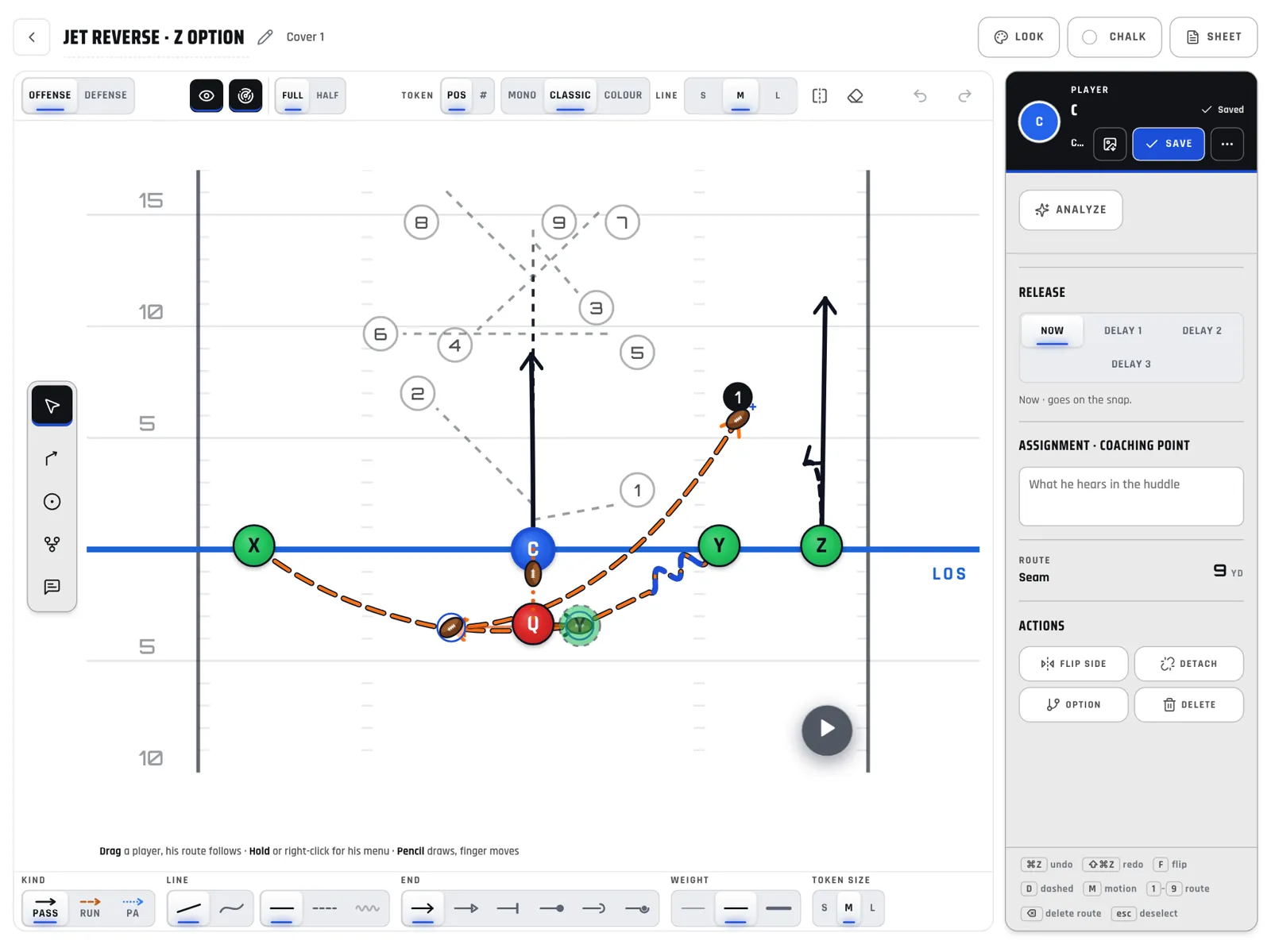Click DETACH action
This screenshot has height=952, width=1271.
pyautogui.click(x=1188, y=664)
